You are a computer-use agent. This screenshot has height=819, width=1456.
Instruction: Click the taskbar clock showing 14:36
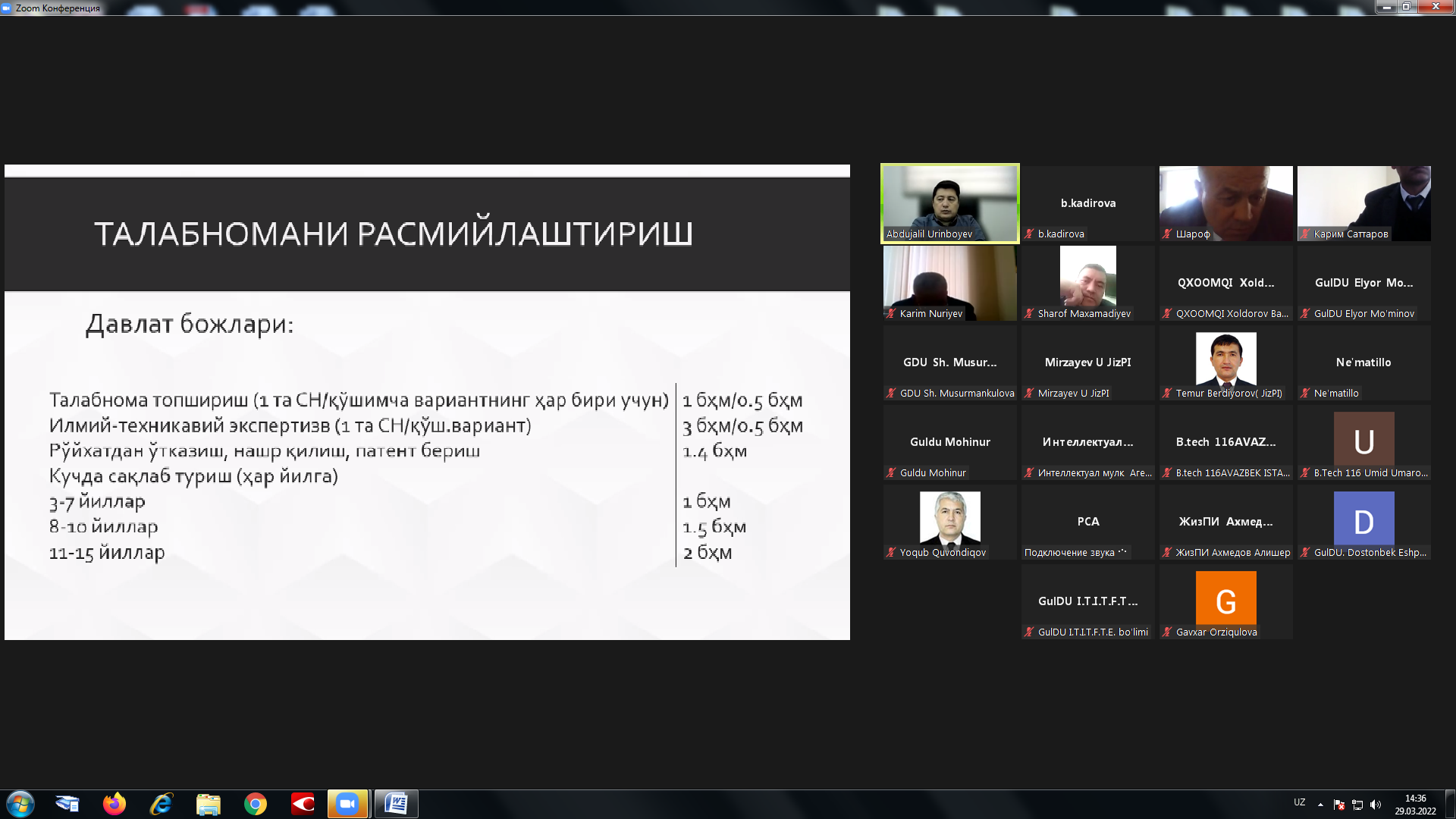point(1415,804)
